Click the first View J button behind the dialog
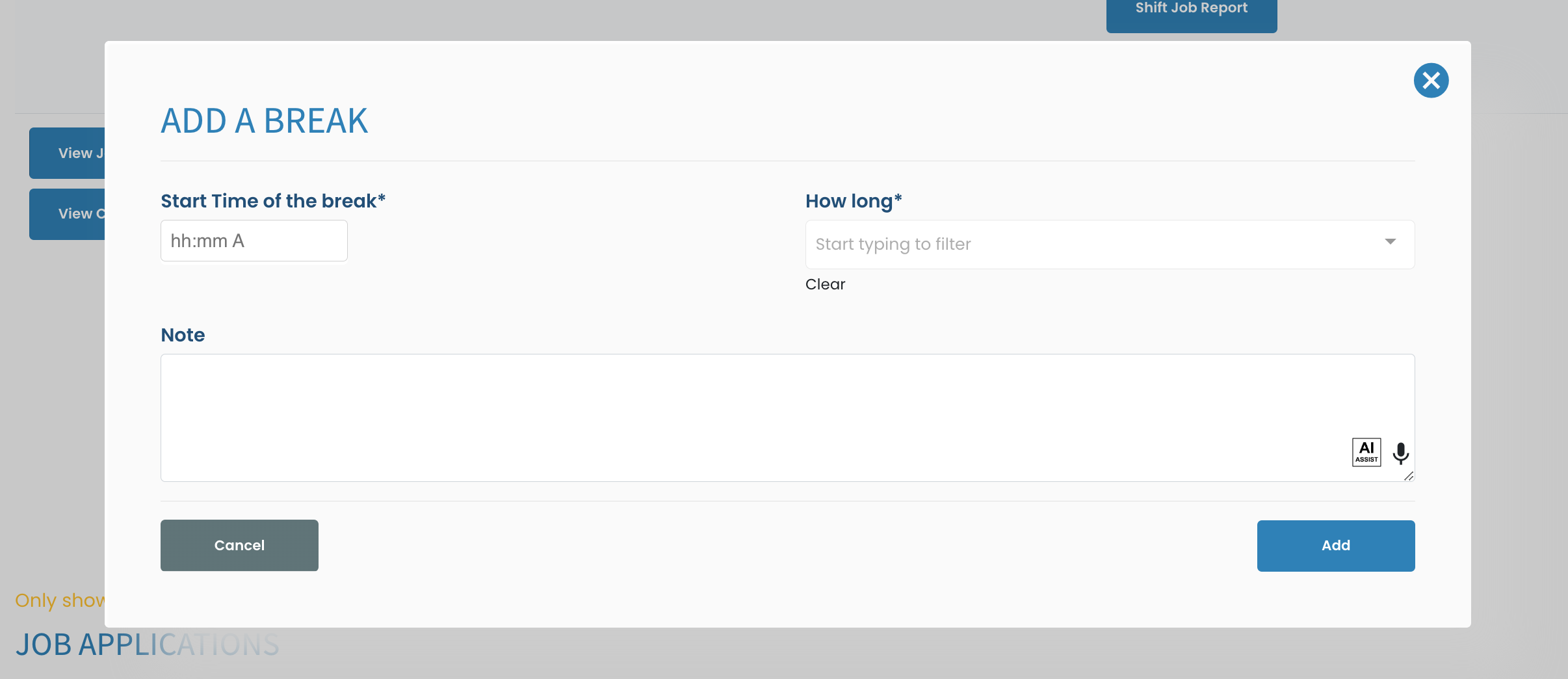This screenshot has width=1568, height=679. coord(67,153)
